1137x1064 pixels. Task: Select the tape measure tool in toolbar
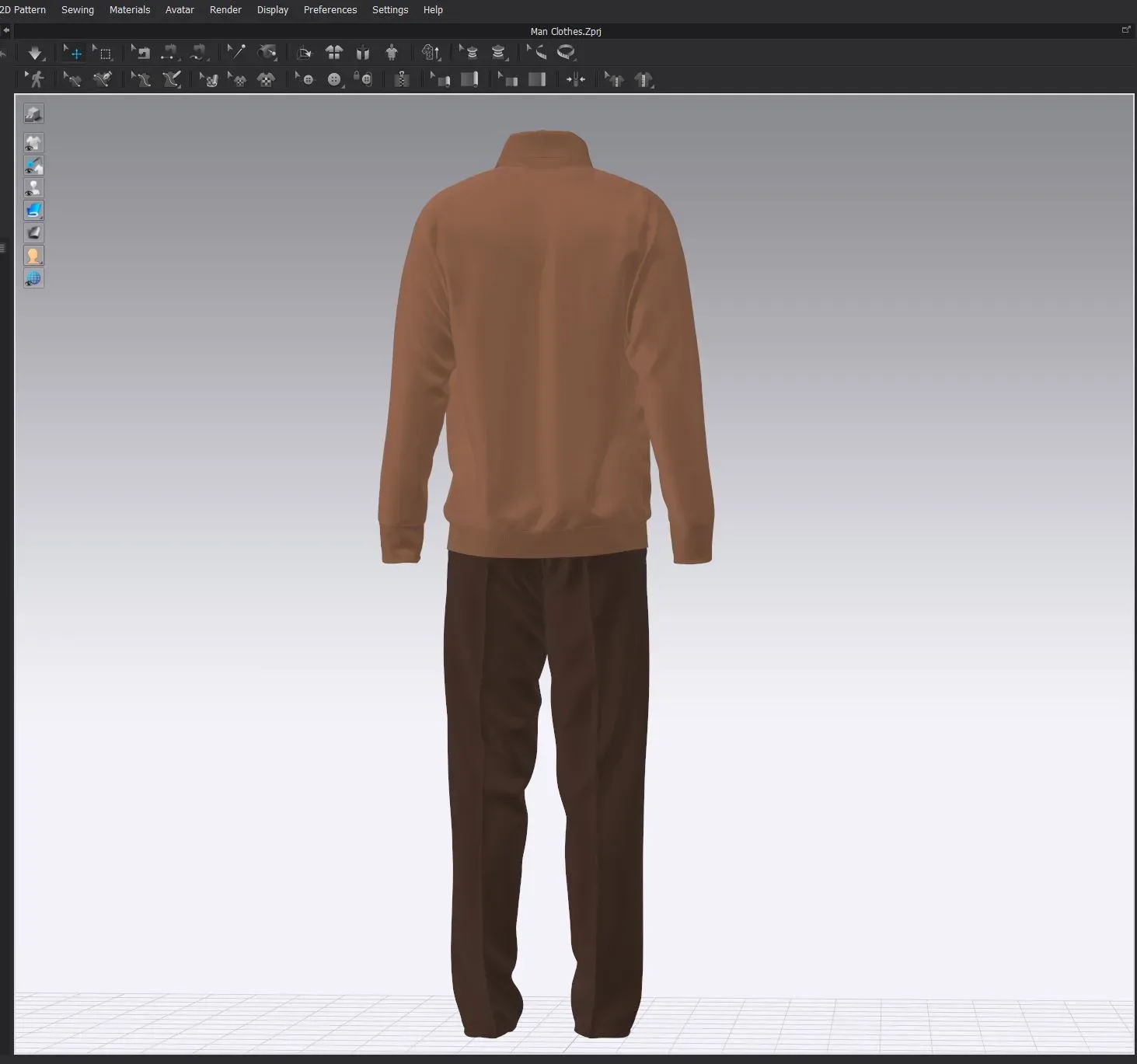[567, 53]
